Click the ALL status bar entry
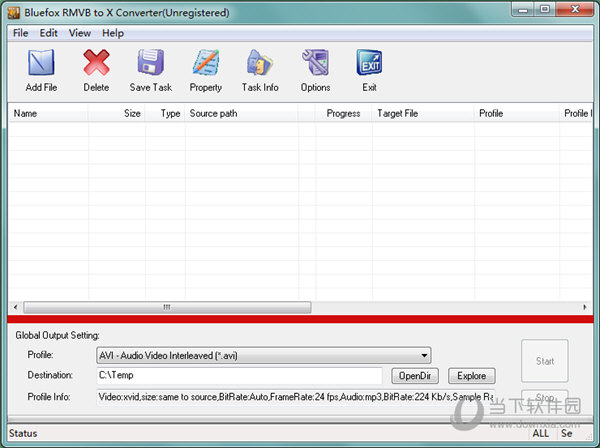The width and height of the screenshot is (600, 448). [x=541, y=433]
